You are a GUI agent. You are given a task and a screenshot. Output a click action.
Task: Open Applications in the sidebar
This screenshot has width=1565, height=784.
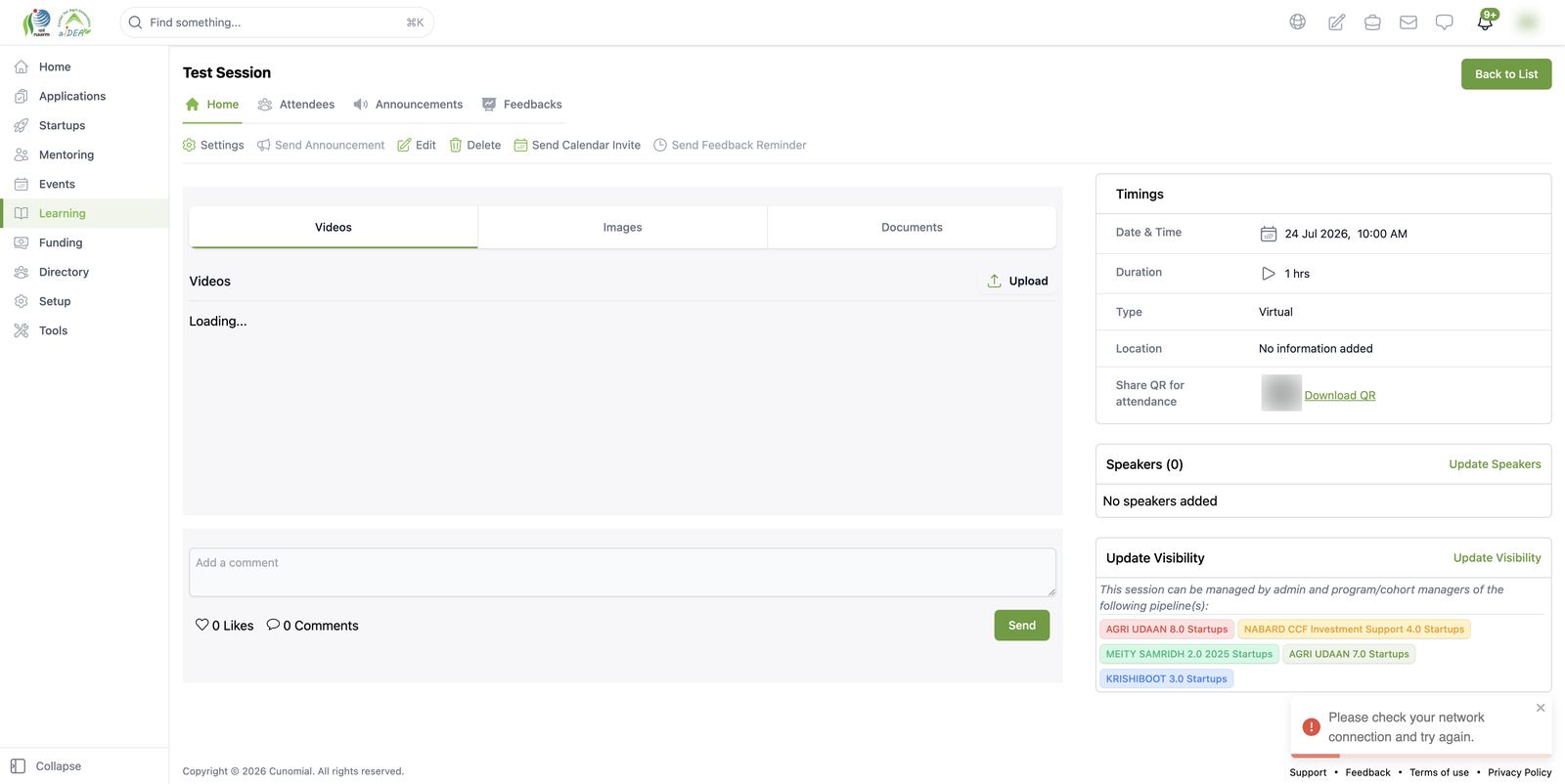point(84,96)
